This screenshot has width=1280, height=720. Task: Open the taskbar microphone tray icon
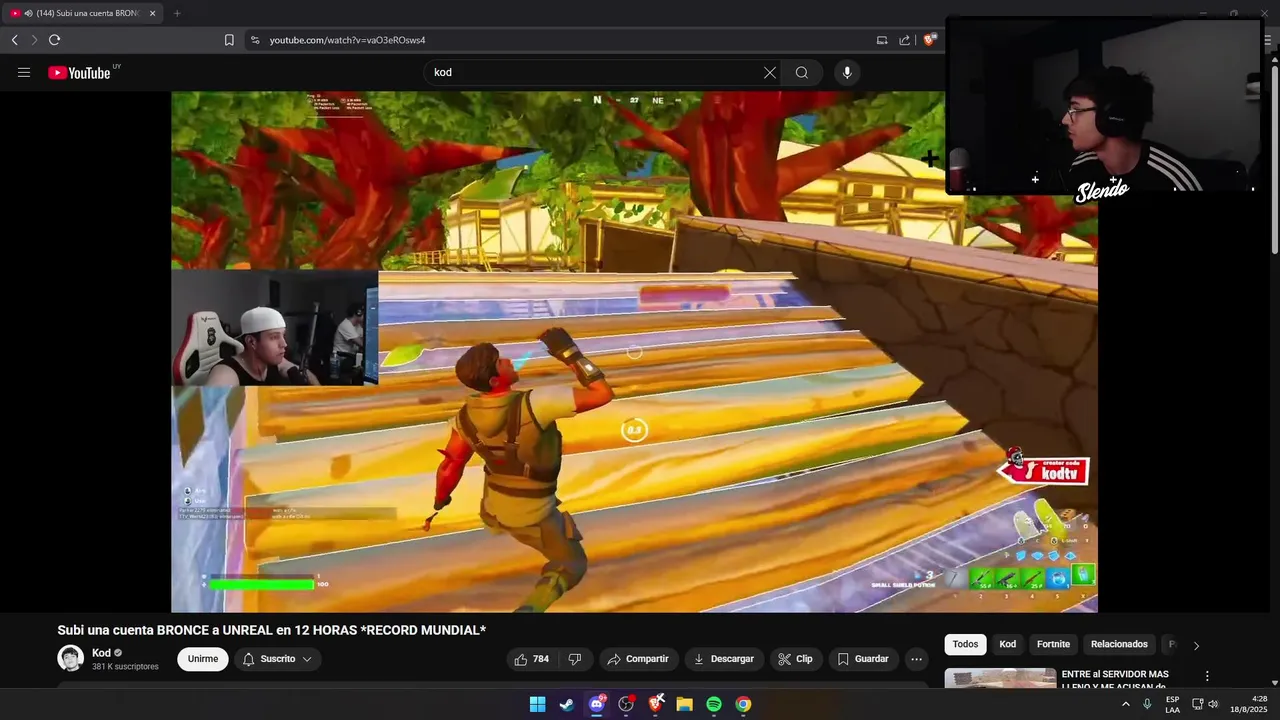pos(1147,704)
